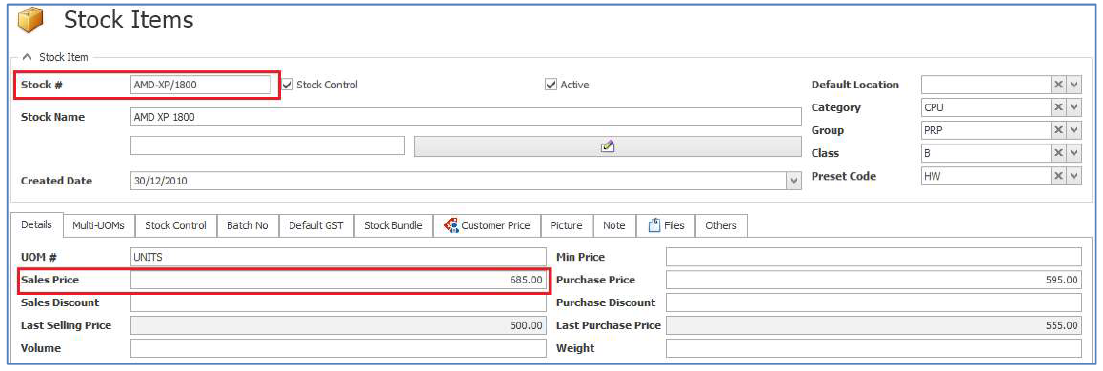Collapse the Stock Item section
This screenshot has height=371, width=1103.
coord(27,57)
